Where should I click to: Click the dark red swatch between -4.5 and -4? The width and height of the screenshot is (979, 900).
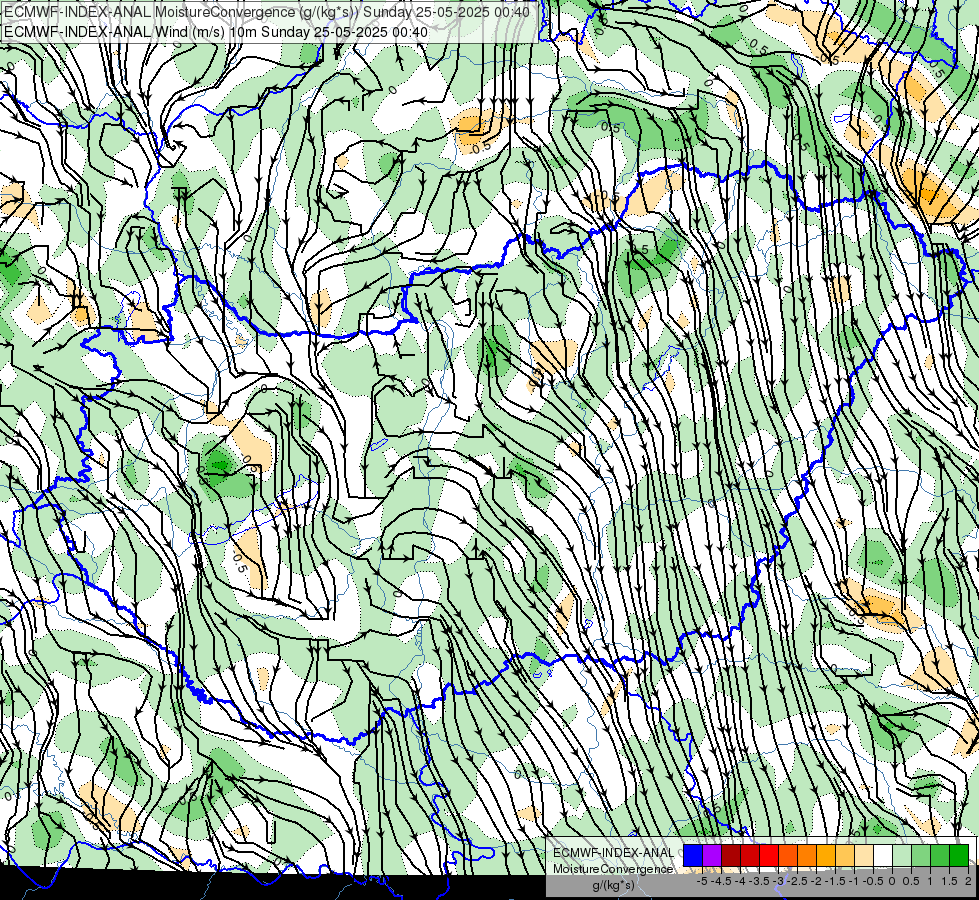[731, 855]
